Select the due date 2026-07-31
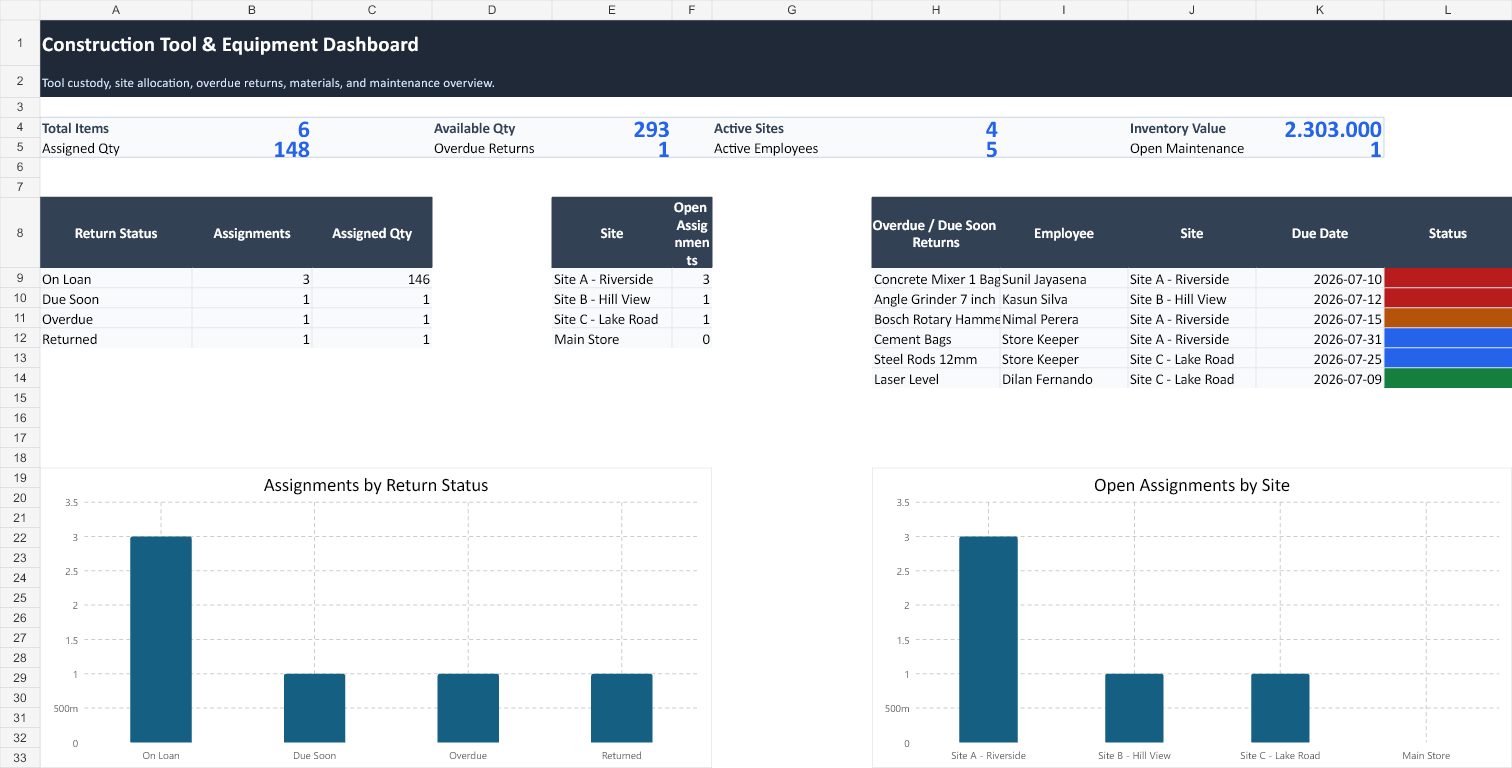 coord(1320,339)
